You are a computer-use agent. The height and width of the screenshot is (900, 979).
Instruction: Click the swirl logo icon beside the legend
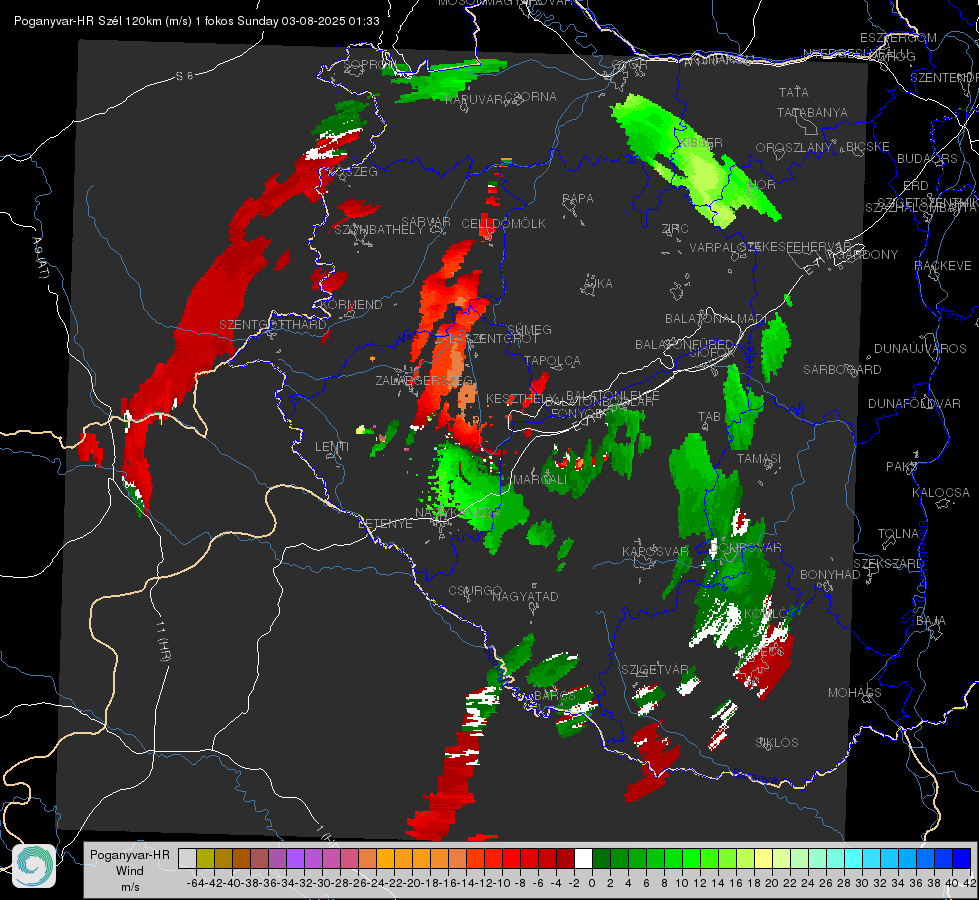coord(34,866)
